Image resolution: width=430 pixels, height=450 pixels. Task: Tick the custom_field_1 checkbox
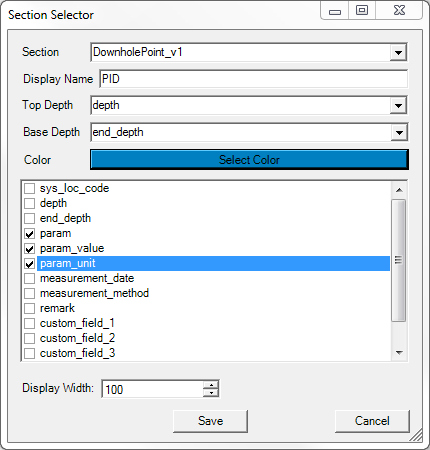tap(30, 323)
